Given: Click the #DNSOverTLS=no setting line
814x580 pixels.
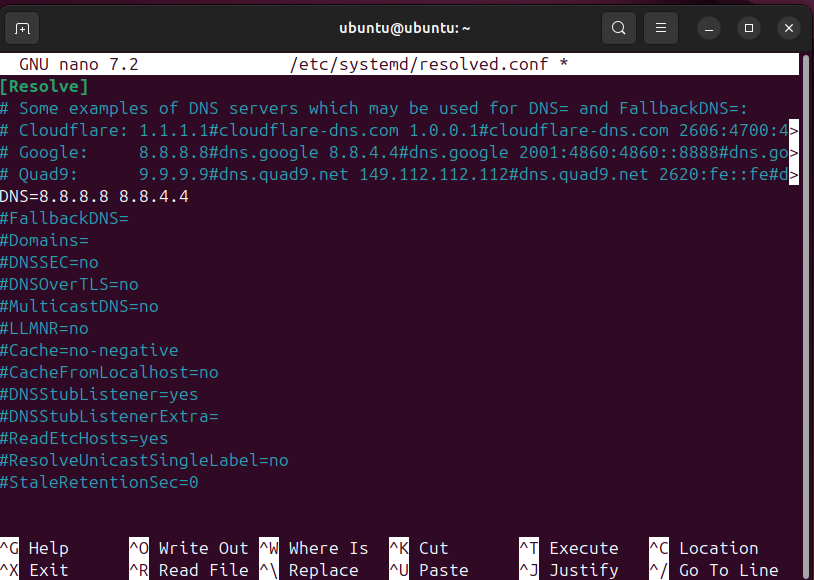Looking at the screenshot, I should pyautogui.click(x=69, y=284).
